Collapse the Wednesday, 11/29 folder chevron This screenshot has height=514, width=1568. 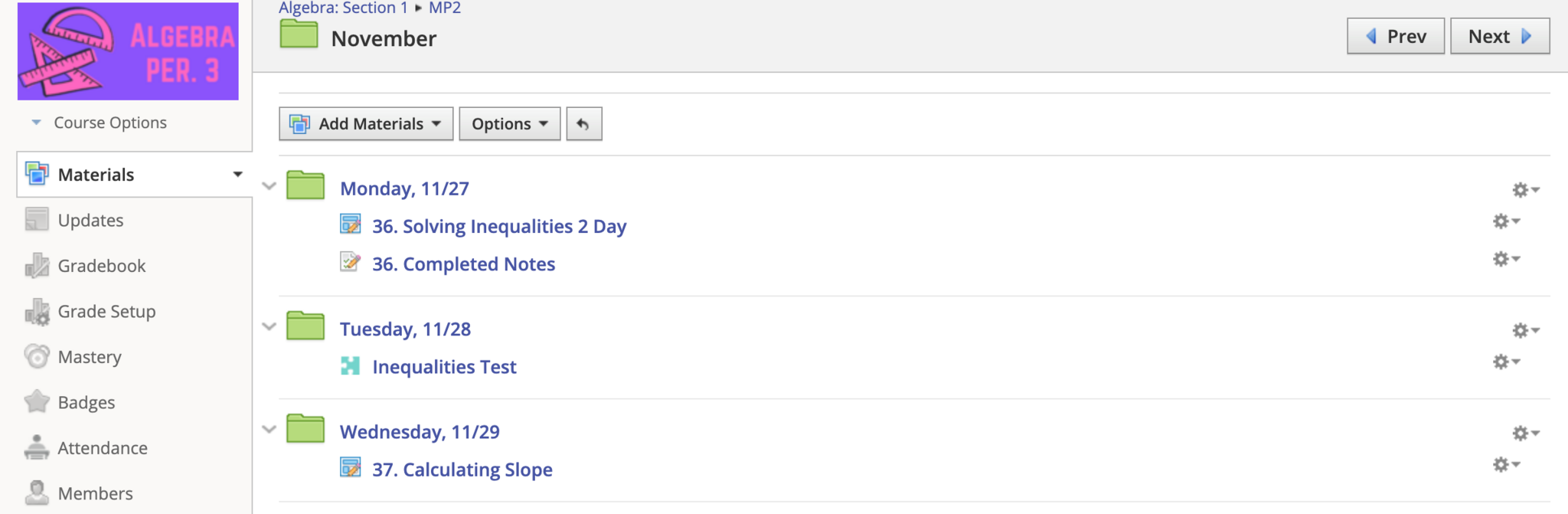(269, 430)
